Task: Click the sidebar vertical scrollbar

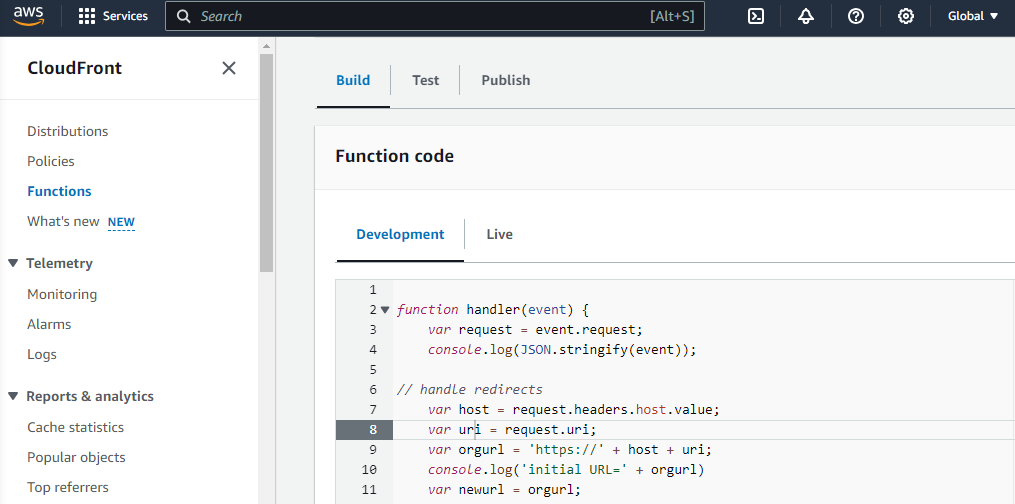Action: [267, 162]
